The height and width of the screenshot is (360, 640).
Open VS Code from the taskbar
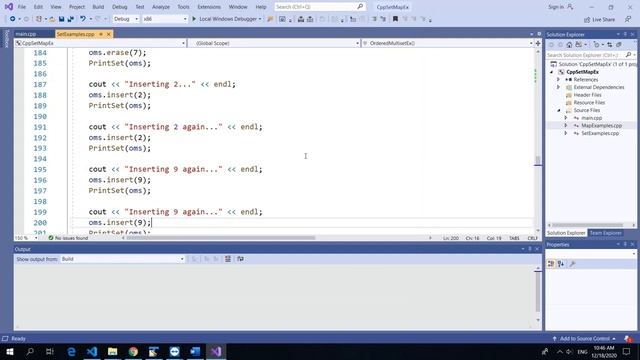coord(92,351)
